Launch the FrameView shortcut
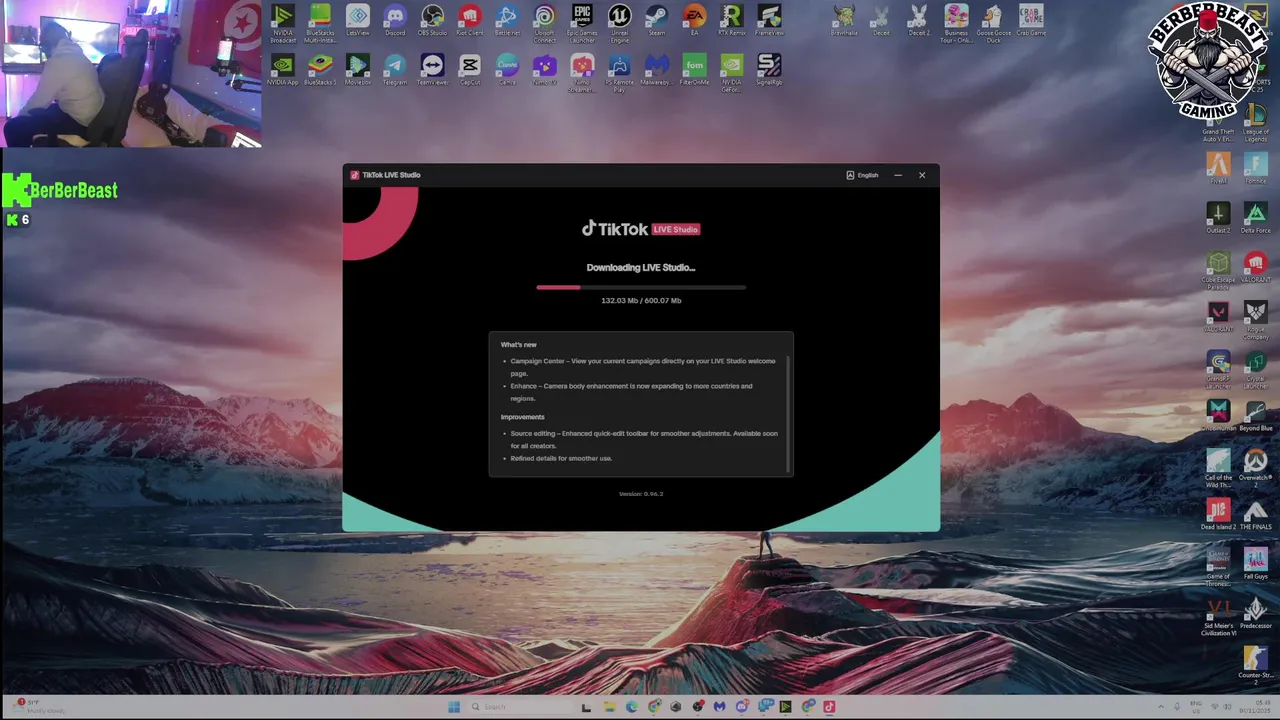 [x=769, y=21]
